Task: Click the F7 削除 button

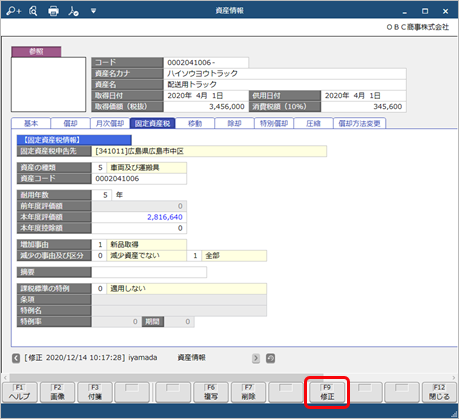Action: click(248, 392)
